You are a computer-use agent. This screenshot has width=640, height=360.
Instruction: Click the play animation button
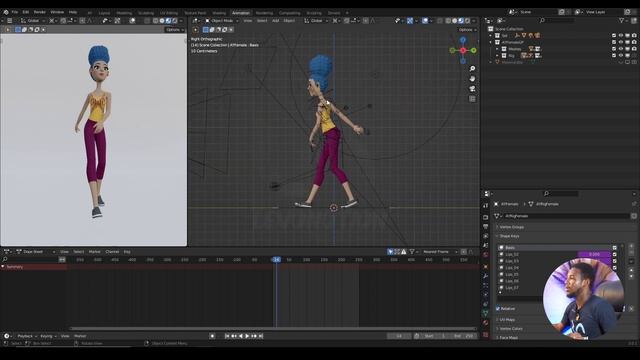247,336
